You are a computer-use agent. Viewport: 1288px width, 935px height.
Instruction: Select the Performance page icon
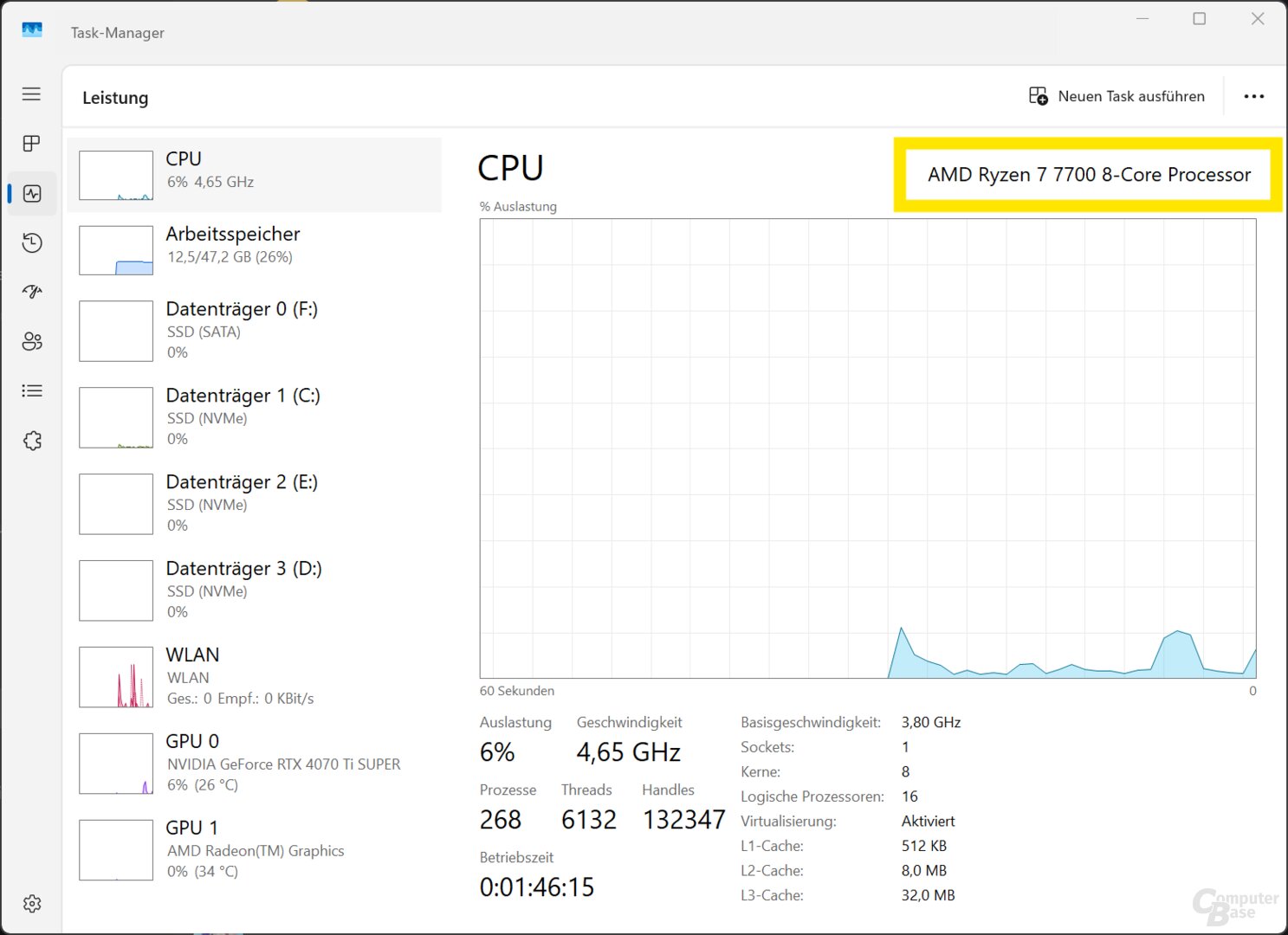[x=32, y=193]
